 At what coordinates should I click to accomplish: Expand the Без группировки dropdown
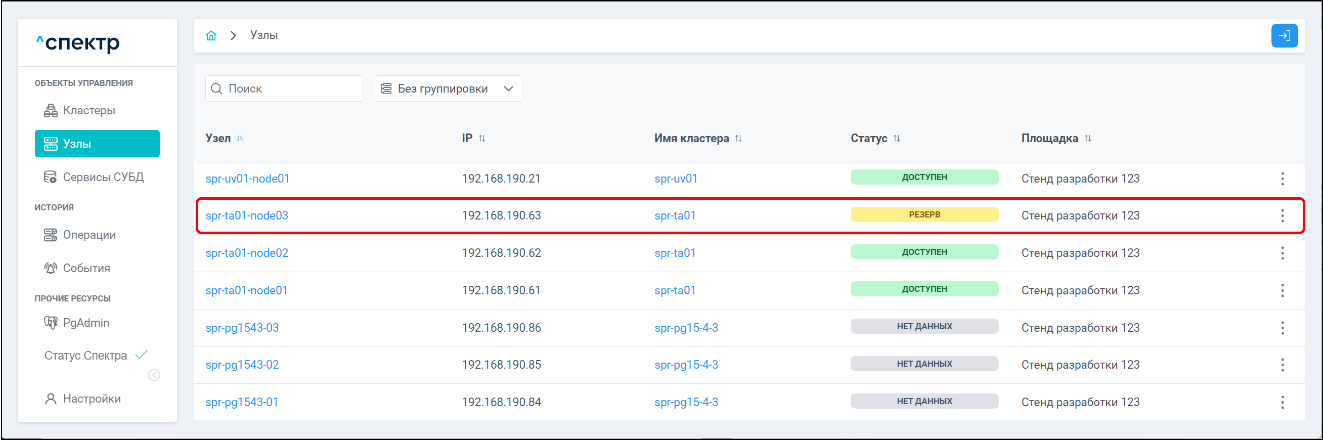click(448, 89)
